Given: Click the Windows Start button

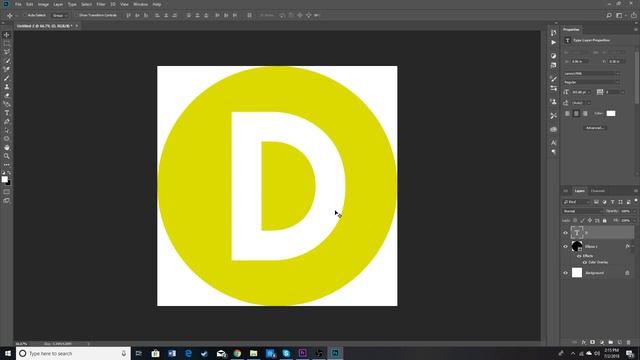Looking at the screenshot, I should [8, 353].
